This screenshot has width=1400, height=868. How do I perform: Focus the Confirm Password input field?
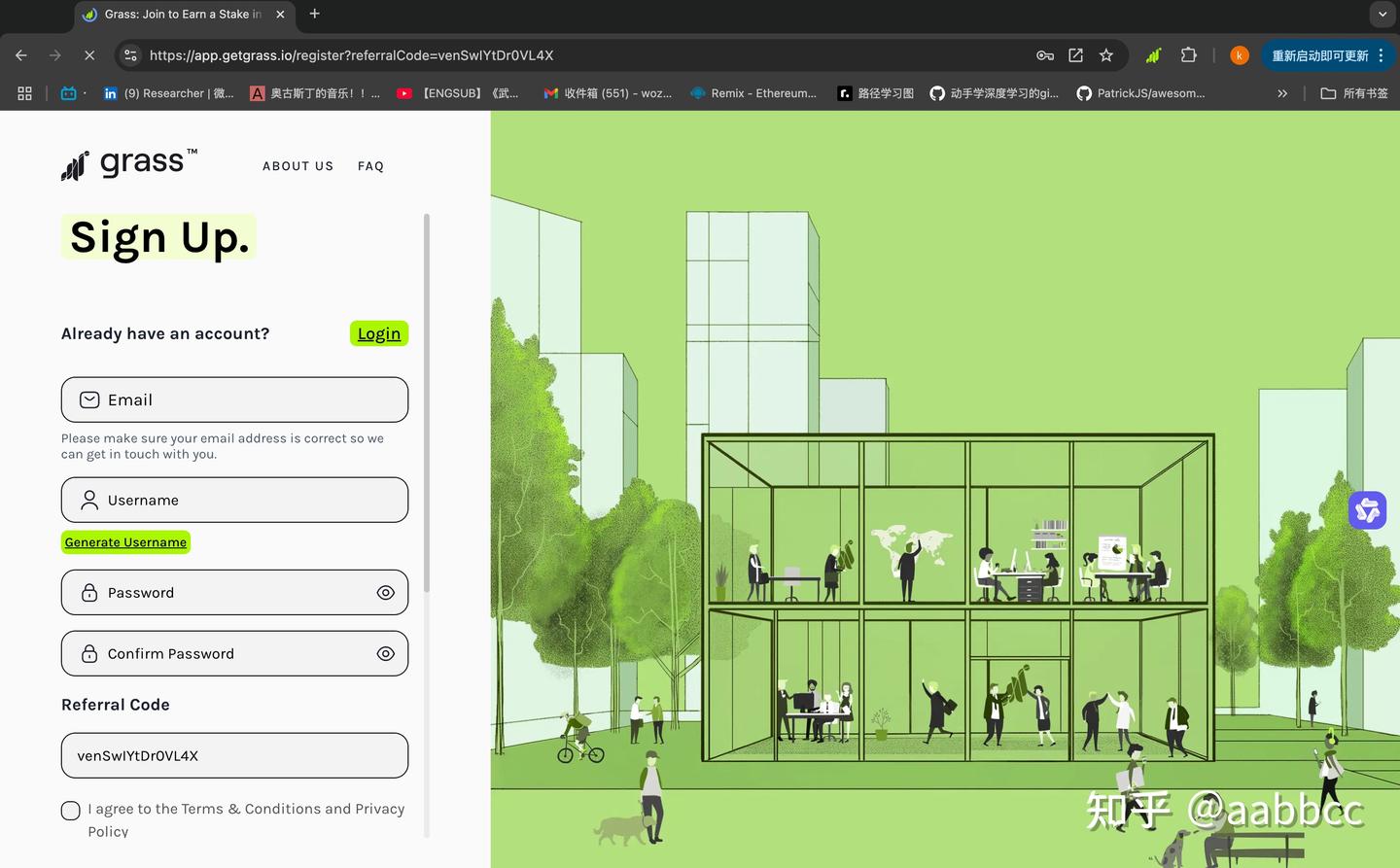click(234, 654)
